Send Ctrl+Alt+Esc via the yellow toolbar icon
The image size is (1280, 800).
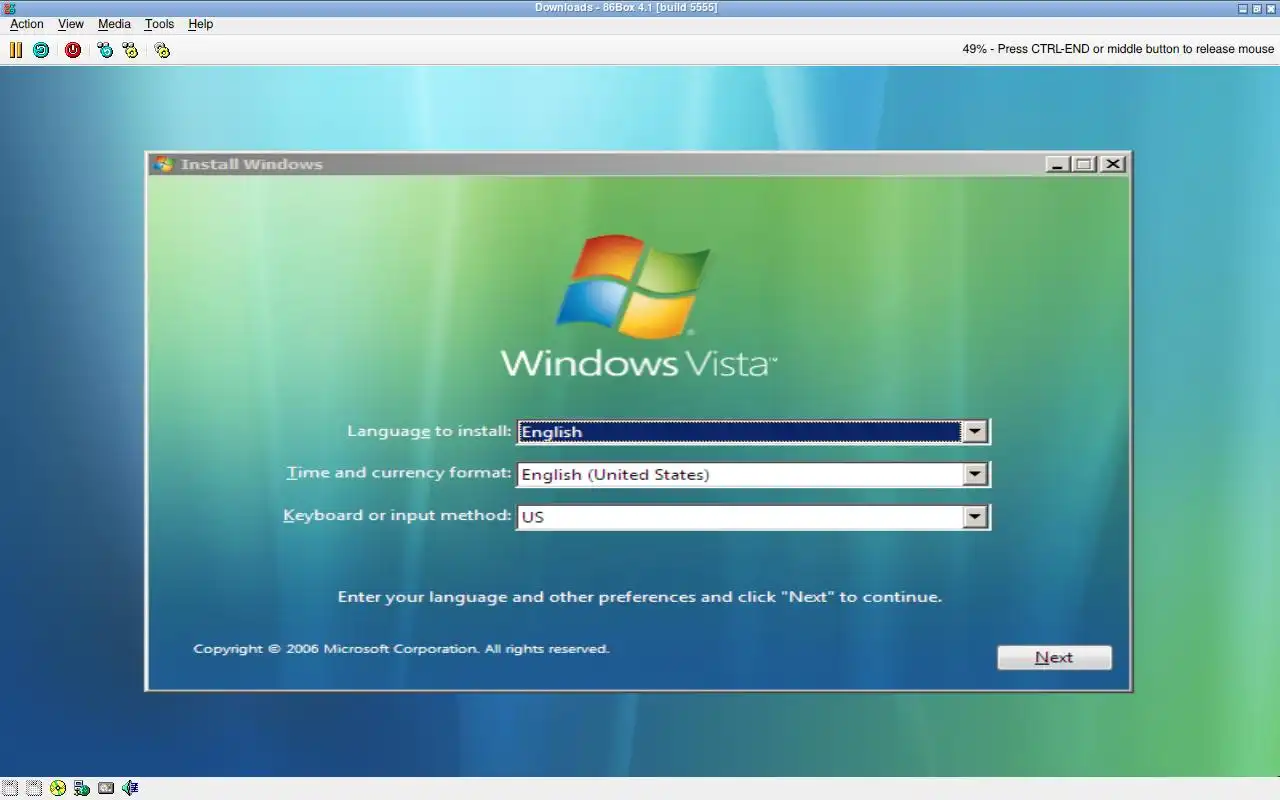130,49
